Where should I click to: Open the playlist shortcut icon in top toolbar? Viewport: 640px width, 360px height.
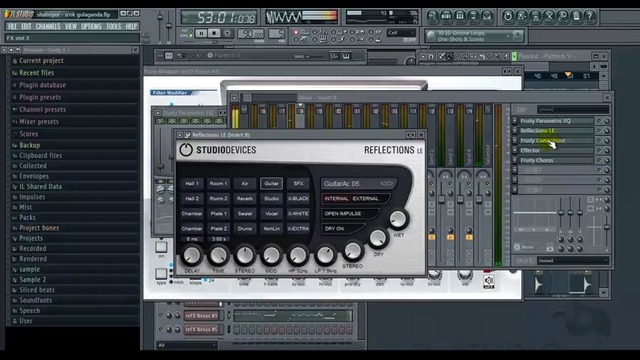(433, 16)
